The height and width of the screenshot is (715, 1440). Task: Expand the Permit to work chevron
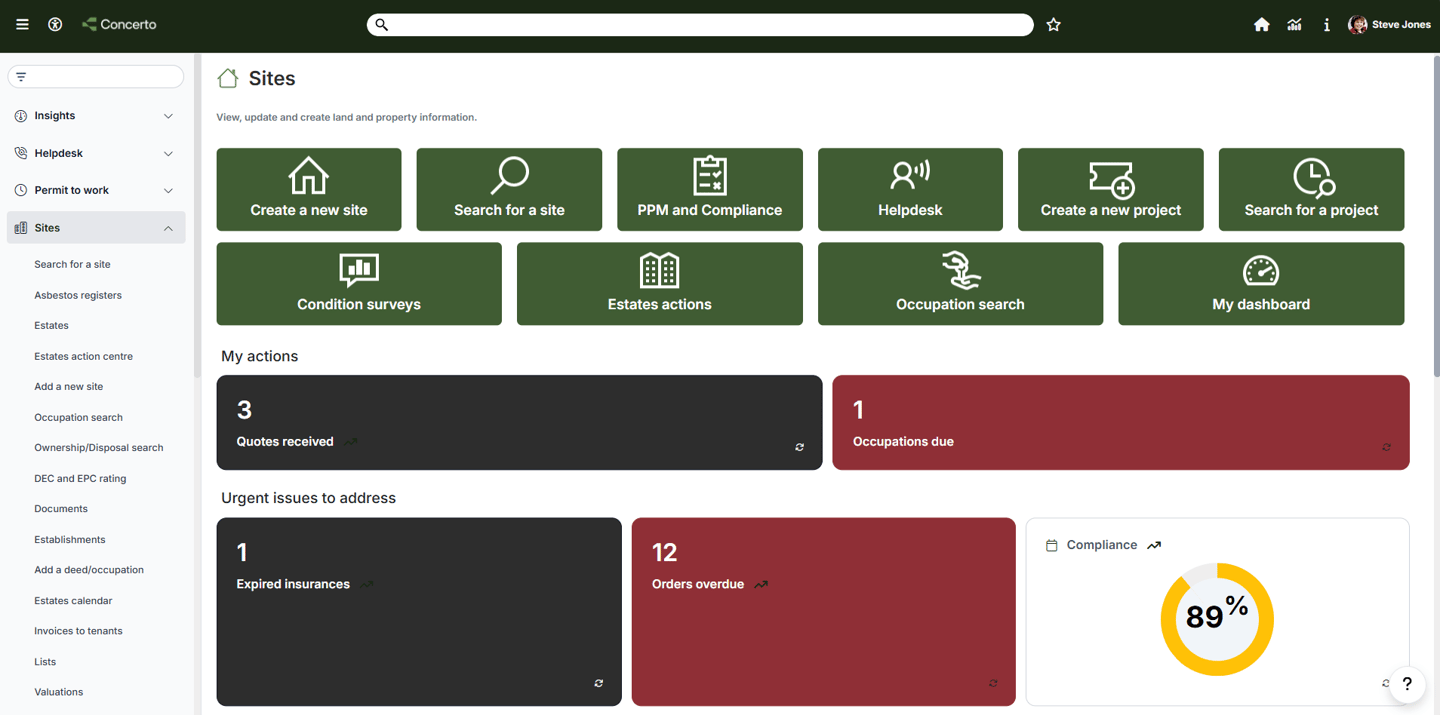point(168,191)
